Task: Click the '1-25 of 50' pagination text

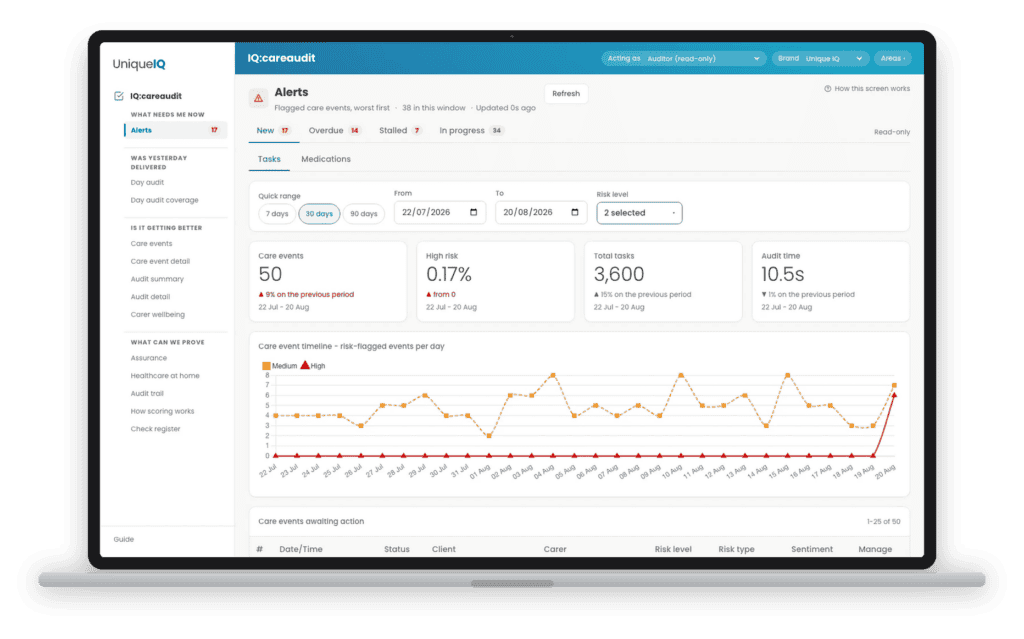Action: coord(884,522)
